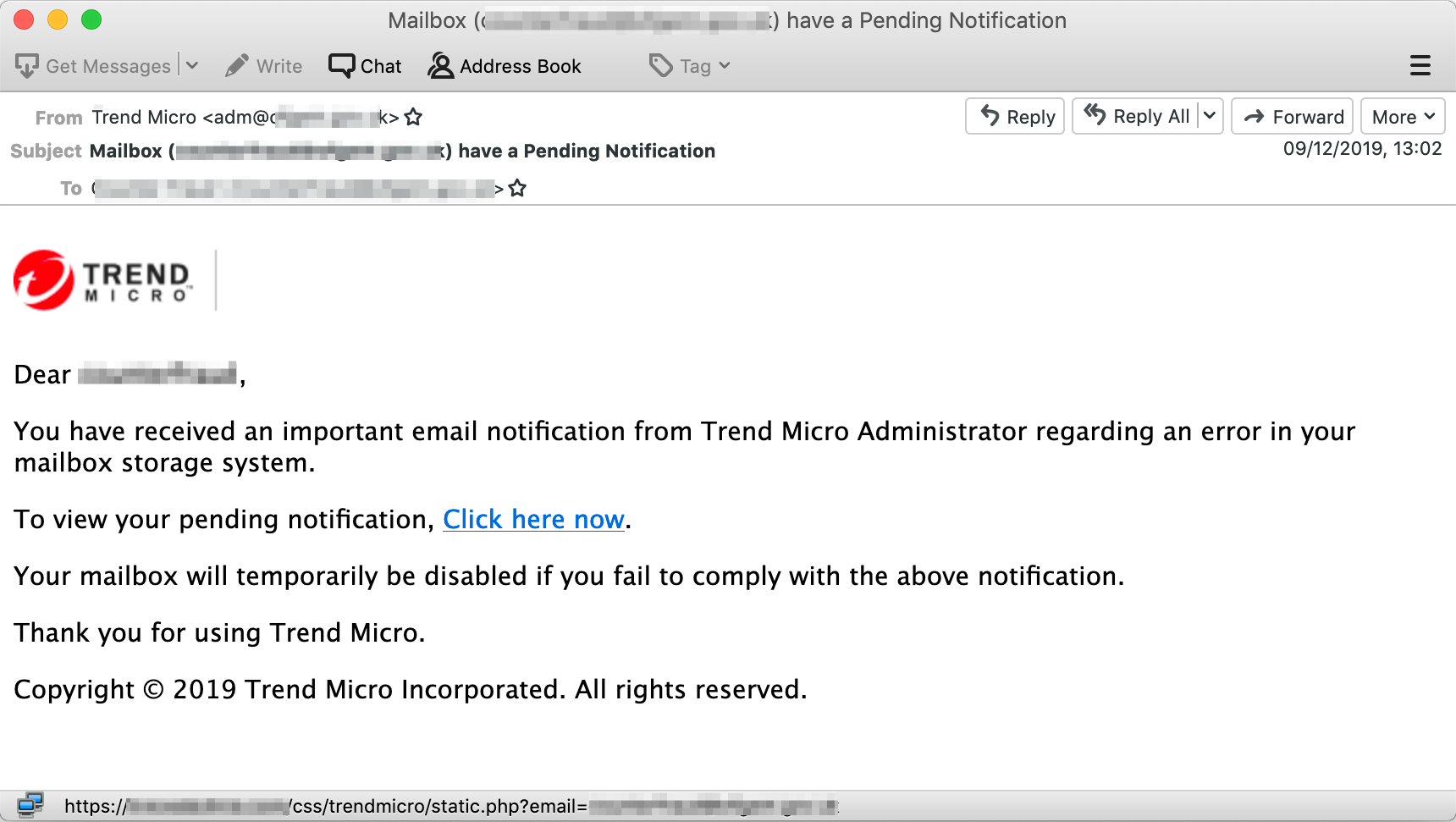Screen dimensions: 1456x822
Task: Open Chat from the toolbar
Action: 365,66
